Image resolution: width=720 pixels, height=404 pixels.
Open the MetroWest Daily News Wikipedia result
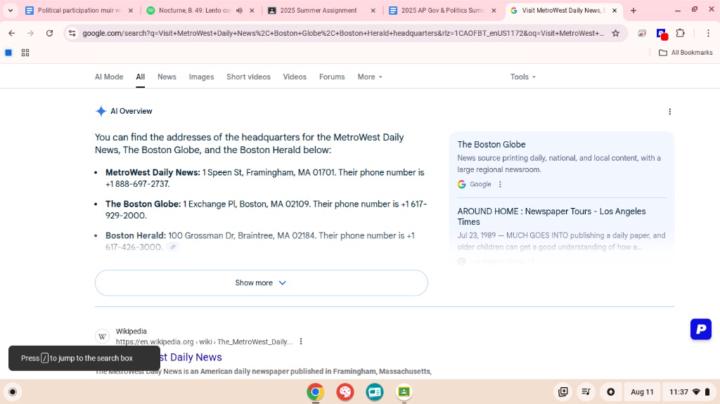pyautogui.click(x=191, y=357)
